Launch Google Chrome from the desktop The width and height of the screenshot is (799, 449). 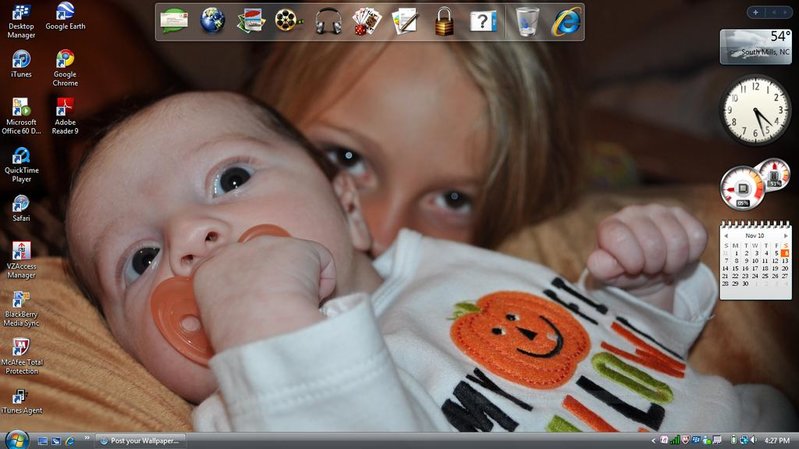point(65,68)
